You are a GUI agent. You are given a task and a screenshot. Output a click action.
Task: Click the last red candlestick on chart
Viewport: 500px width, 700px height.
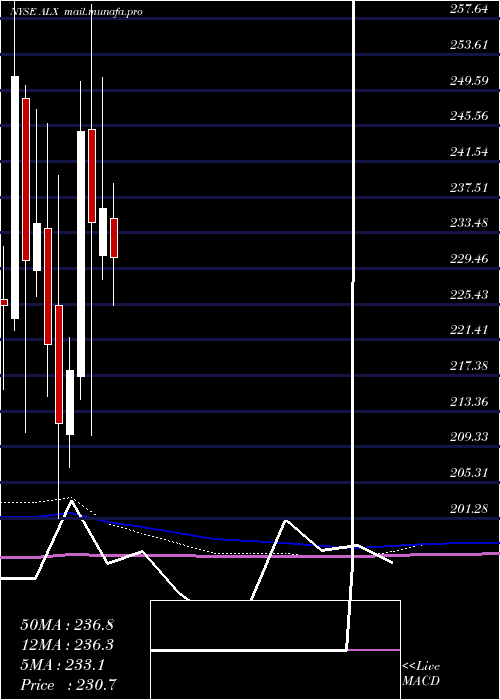(x=114, y=238)
